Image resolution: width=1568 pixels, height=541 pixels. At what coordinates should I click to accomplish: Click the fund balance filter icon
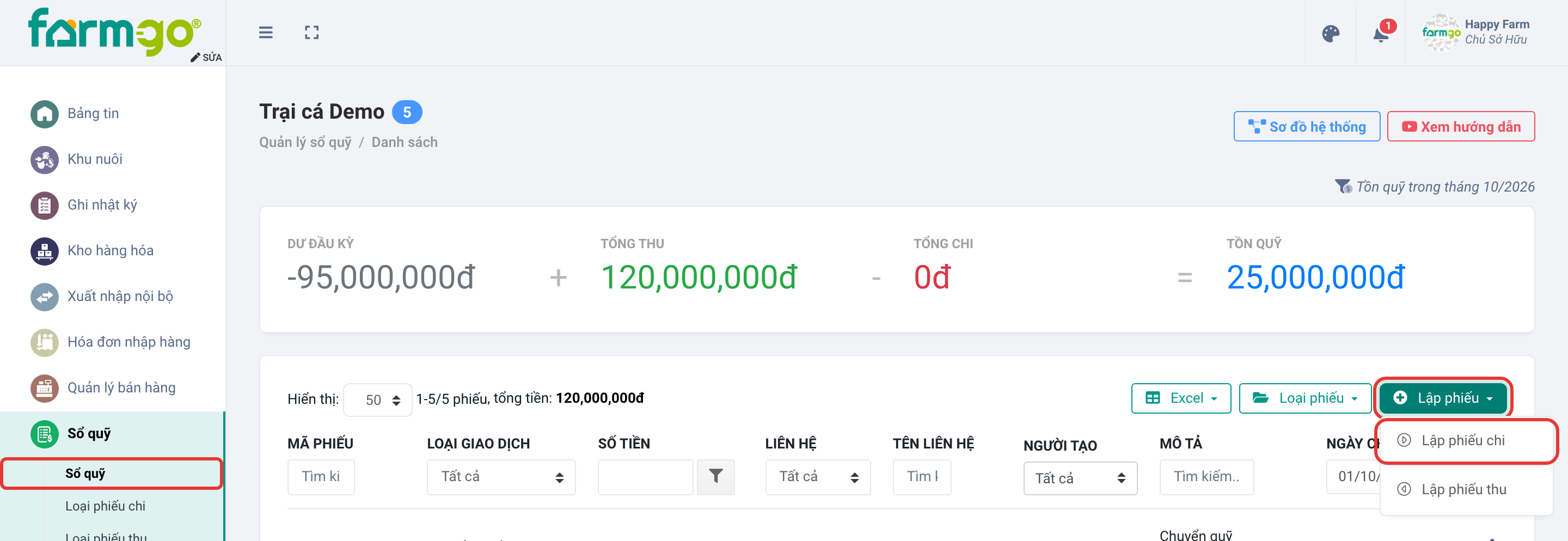1342,186
